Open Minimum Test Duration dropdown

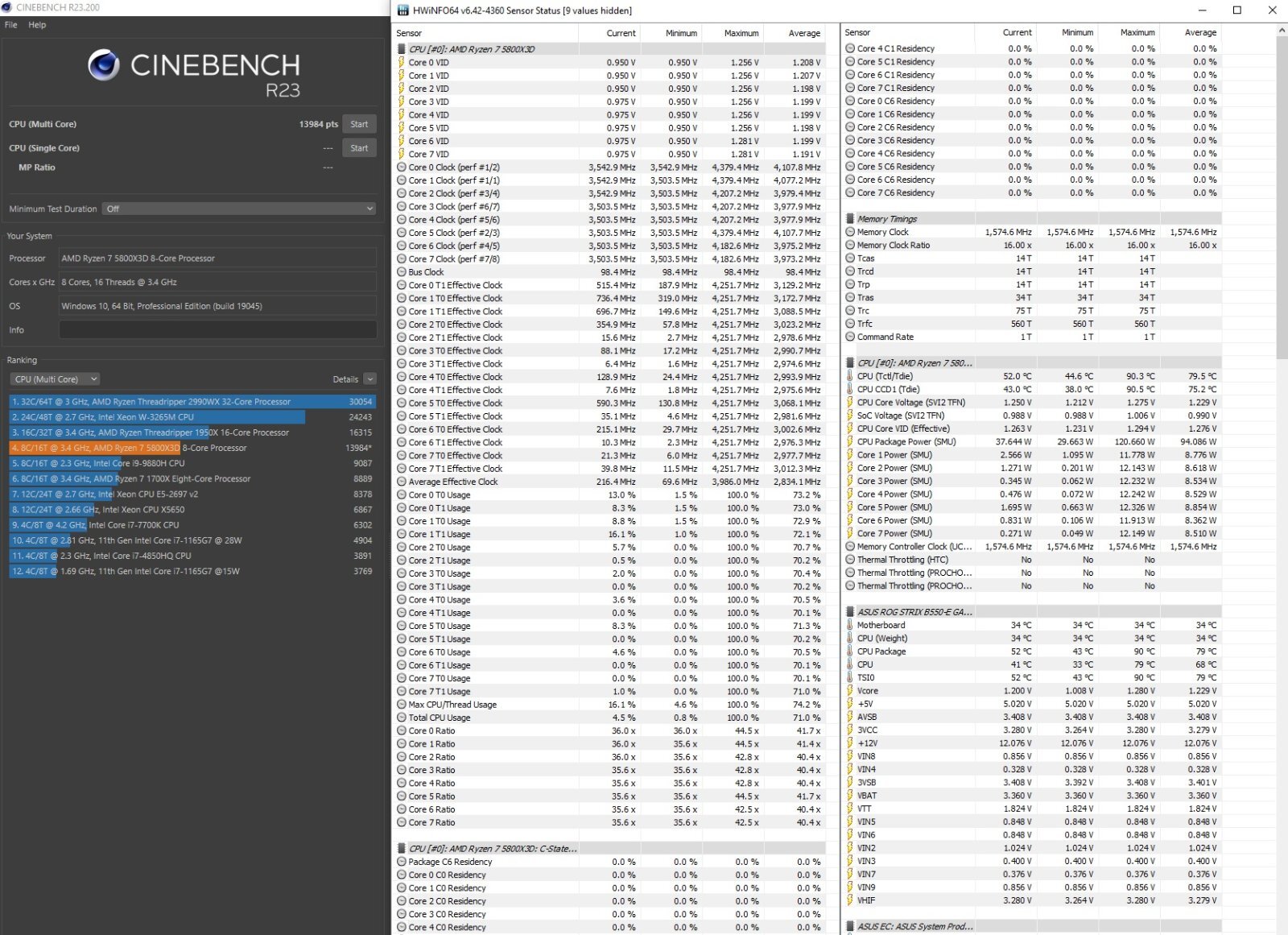click(239, 209)
